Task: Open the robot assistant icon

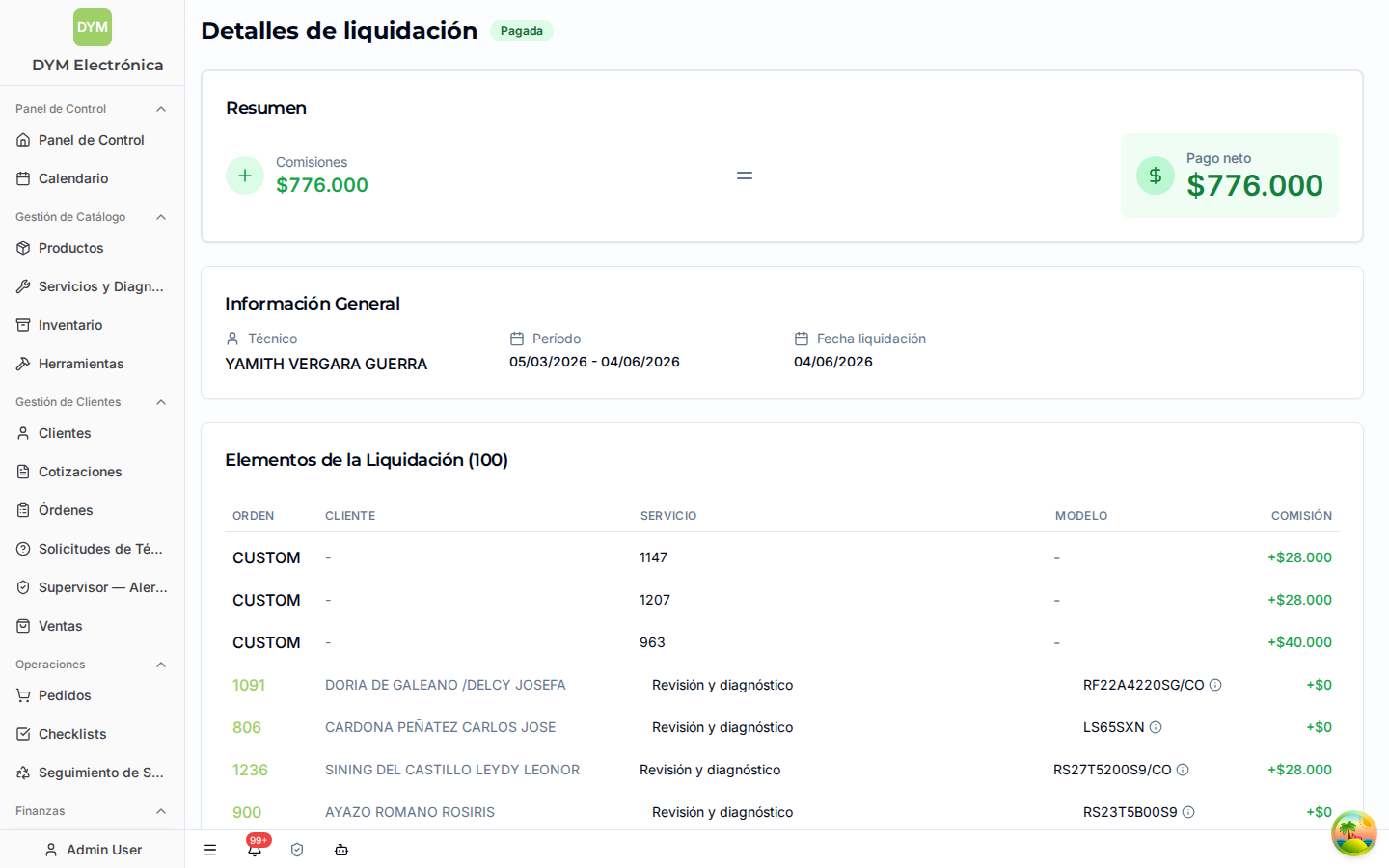Action: [341, 850]
